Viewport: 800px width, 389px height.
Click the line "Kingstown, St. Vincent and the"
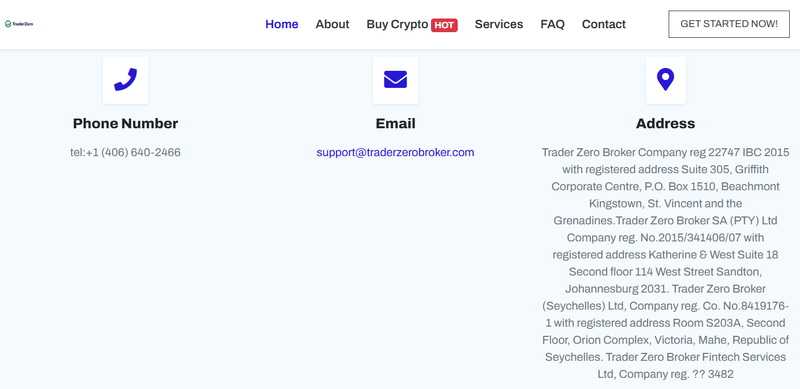point(665,204)
